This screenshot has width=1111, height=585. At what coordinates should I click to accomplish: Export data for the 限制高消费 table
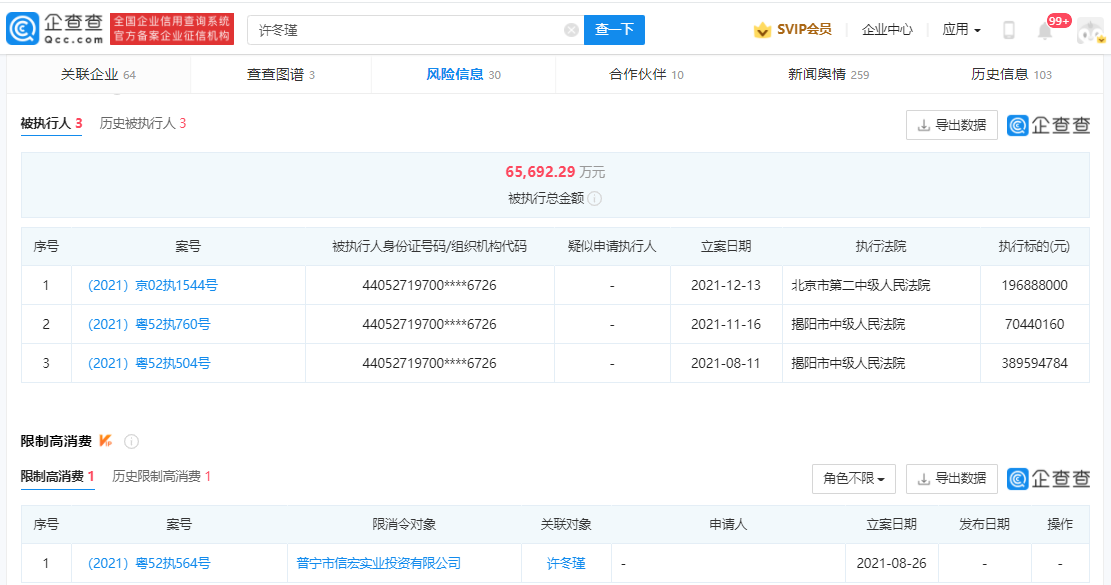point(952,479)
